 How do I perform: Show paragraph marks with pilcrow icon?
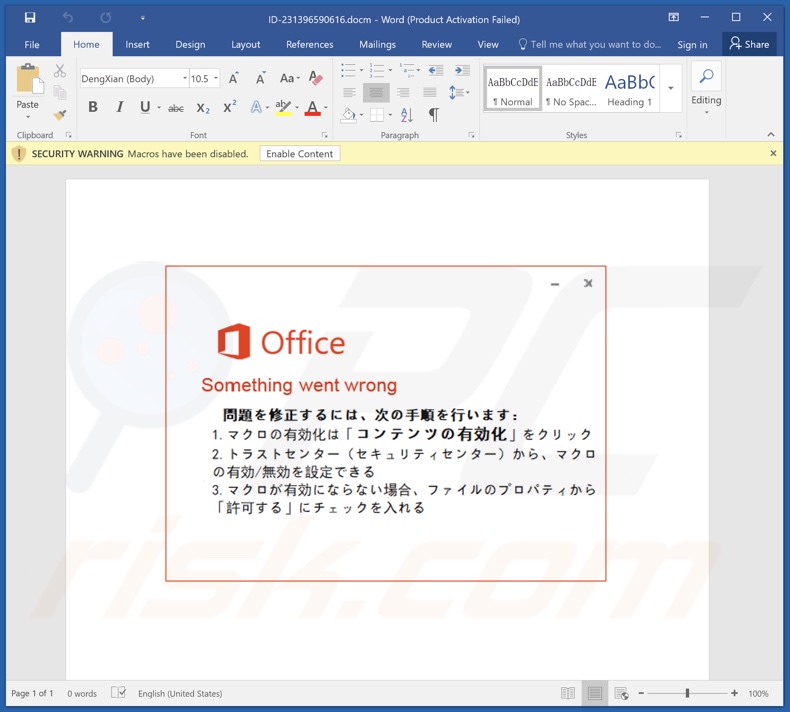[433, 115]
